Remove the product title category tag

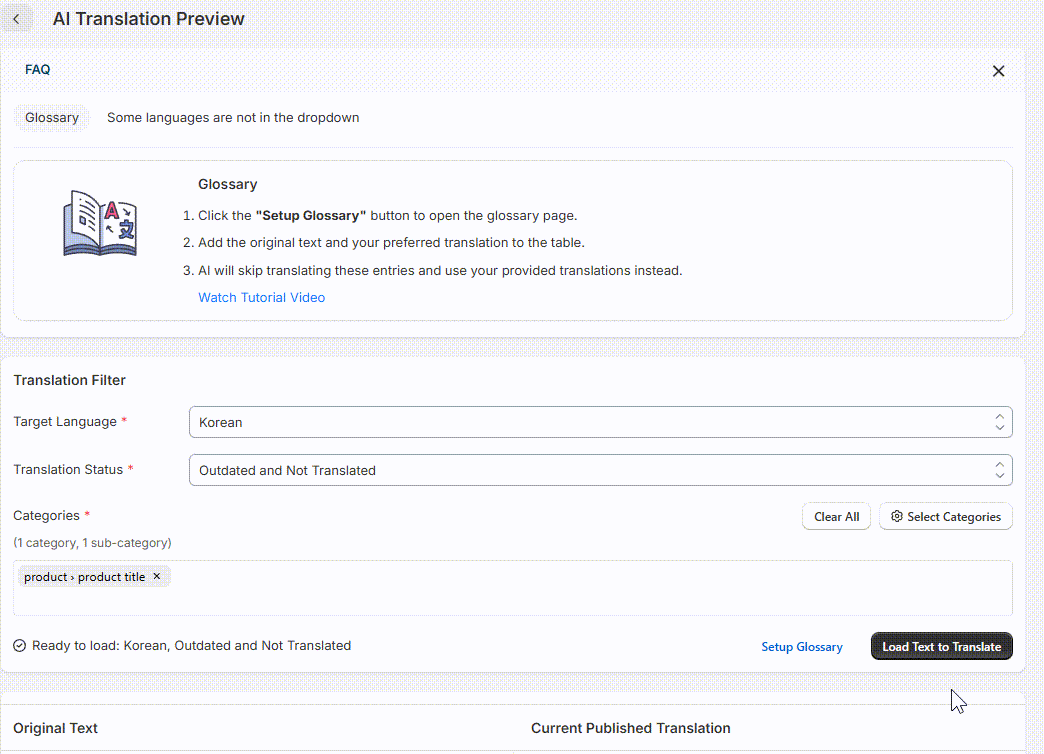tap(157, 576)
